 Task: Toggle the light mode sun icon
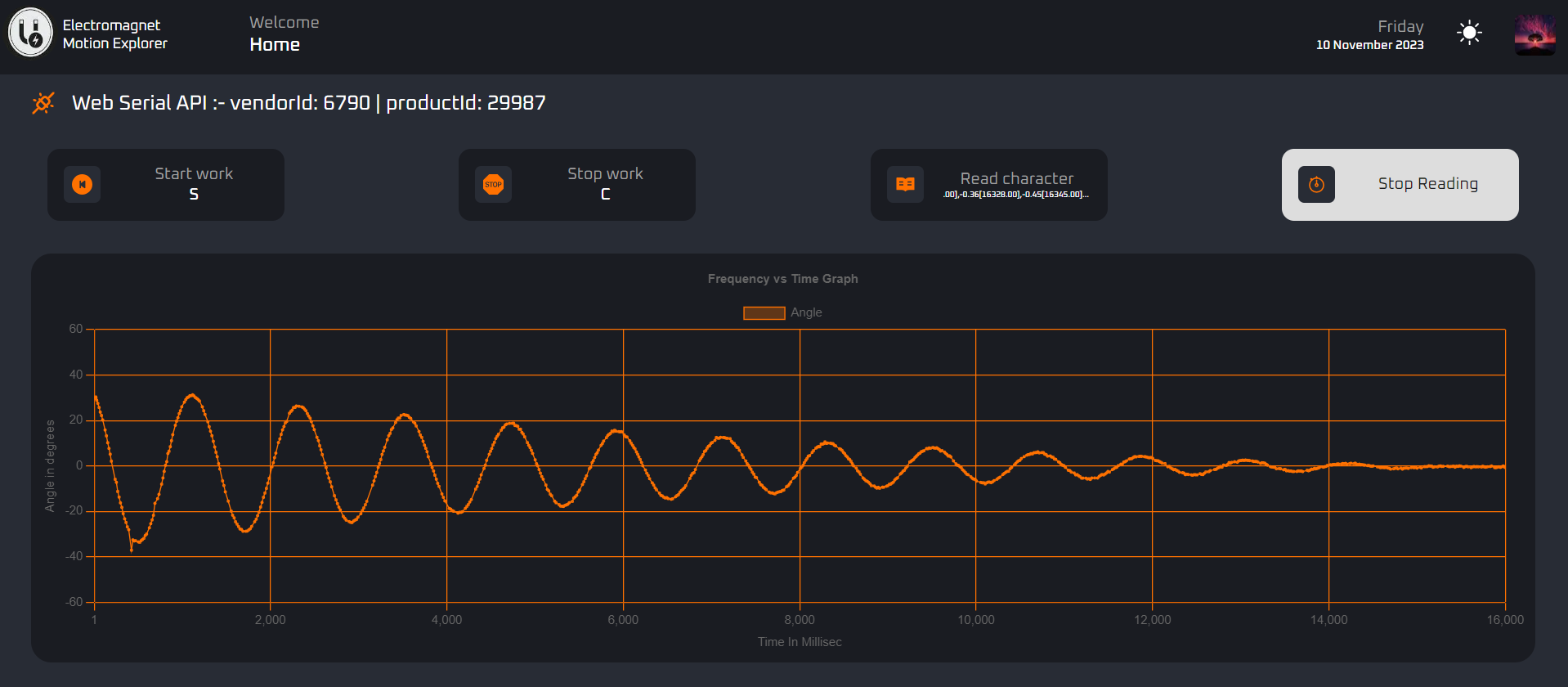[x=1469, y=33]
